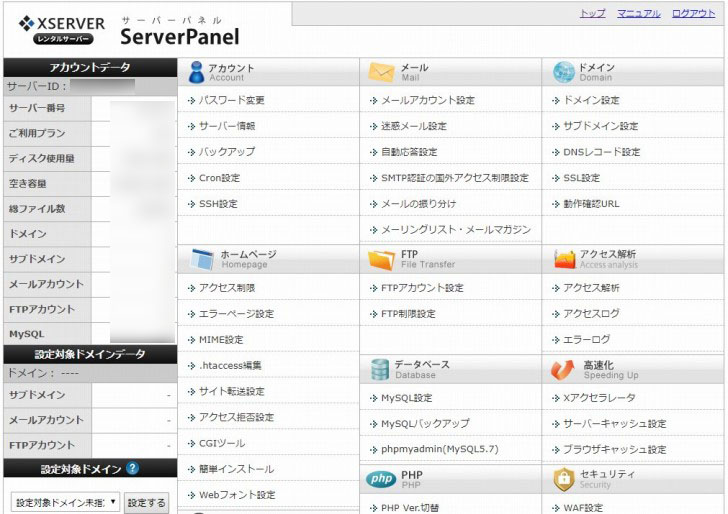Click the Database cylinder icon
Screen dimensions: 728x514
click(380, 370)
